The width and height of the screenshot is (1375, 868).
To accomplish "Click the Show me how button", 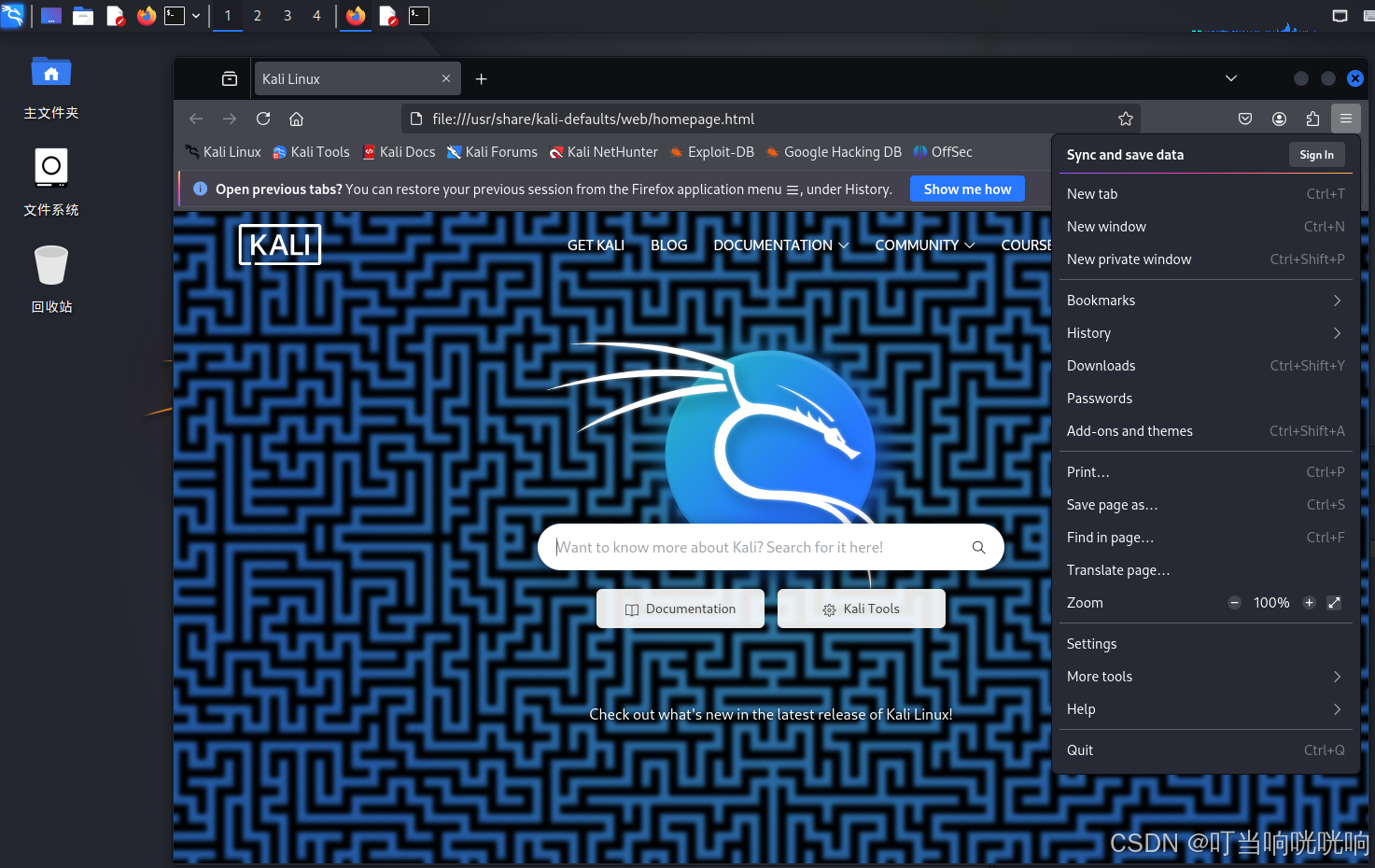I will (x=967, y=189).
